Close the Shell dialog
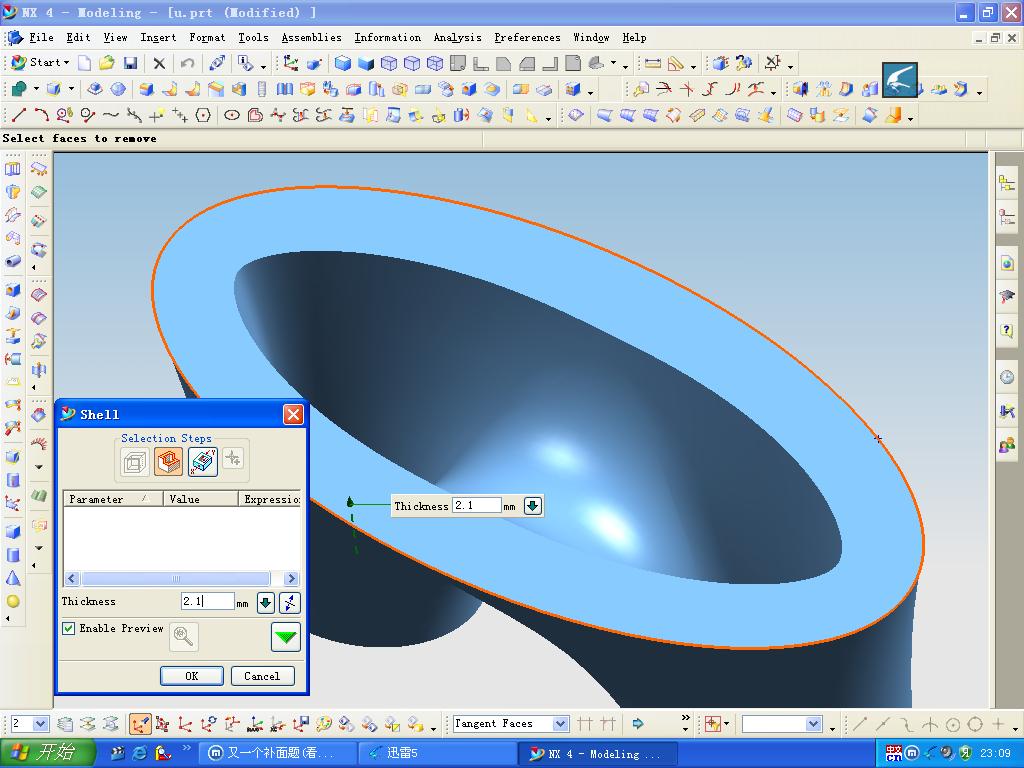 point(293,414)
